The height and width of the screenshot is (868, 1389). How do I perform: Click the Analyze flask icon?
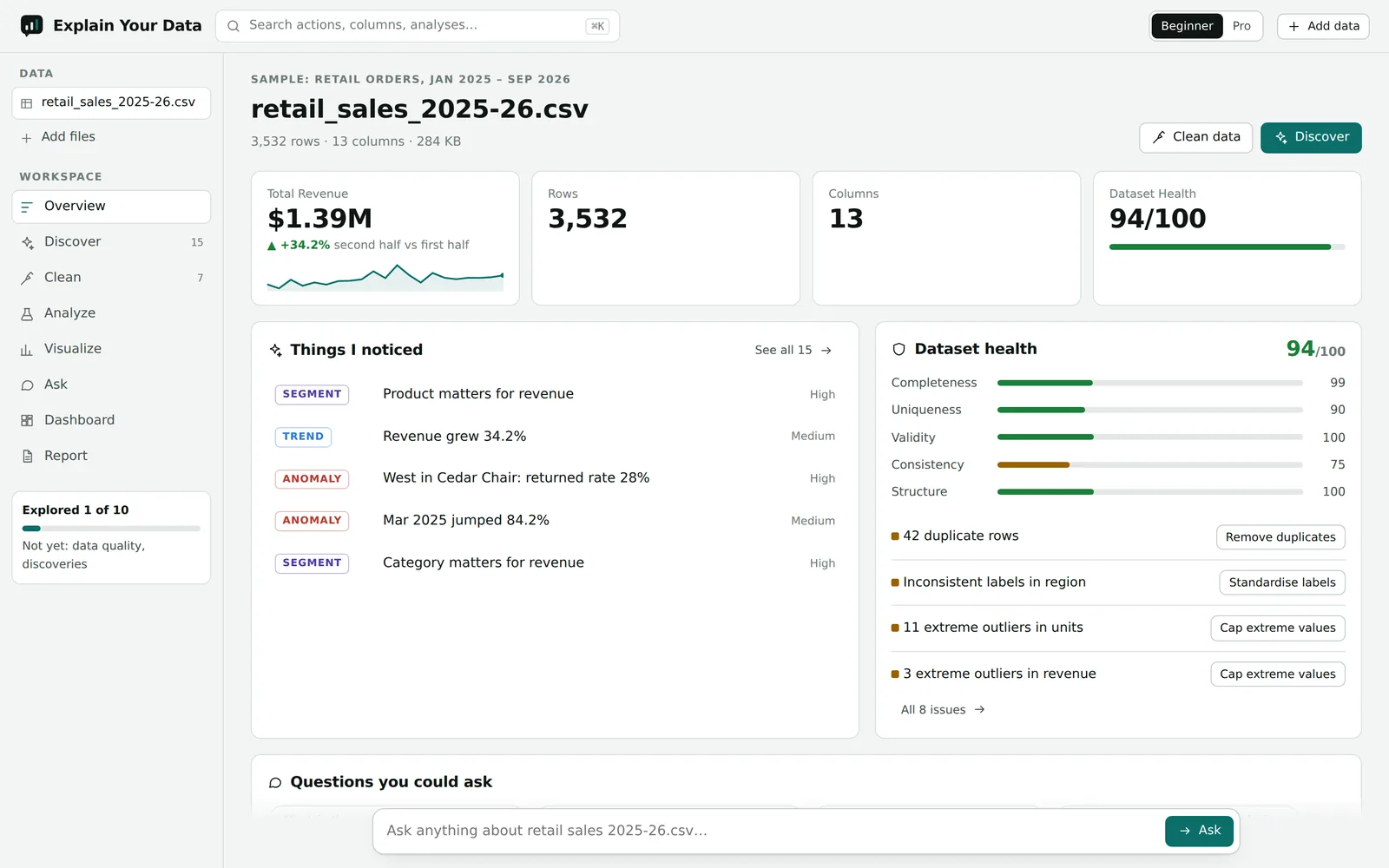(x=27, y=313)
